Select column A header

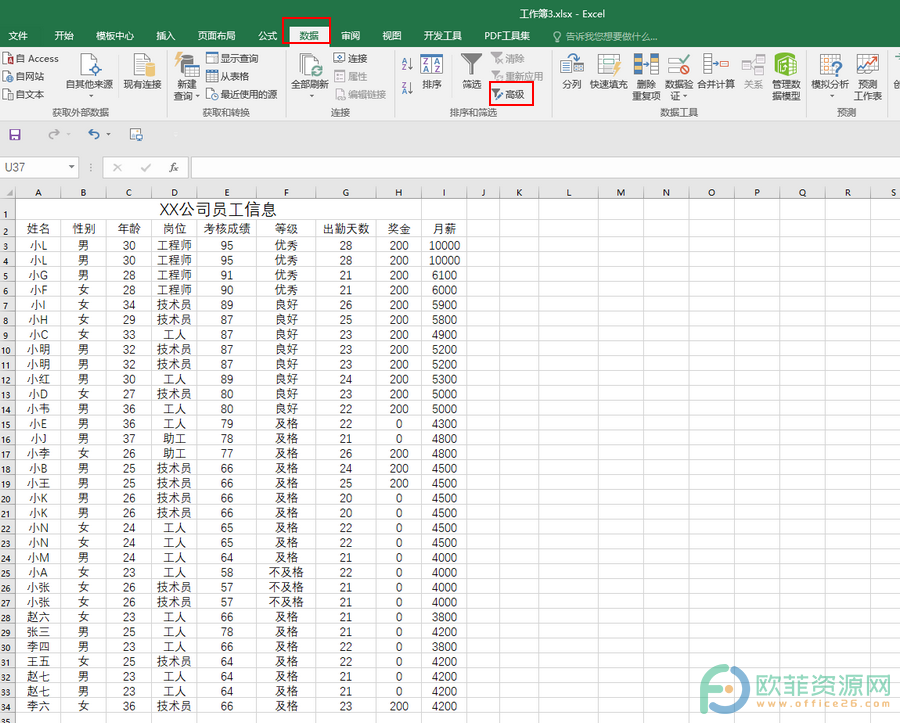[38, 193]
